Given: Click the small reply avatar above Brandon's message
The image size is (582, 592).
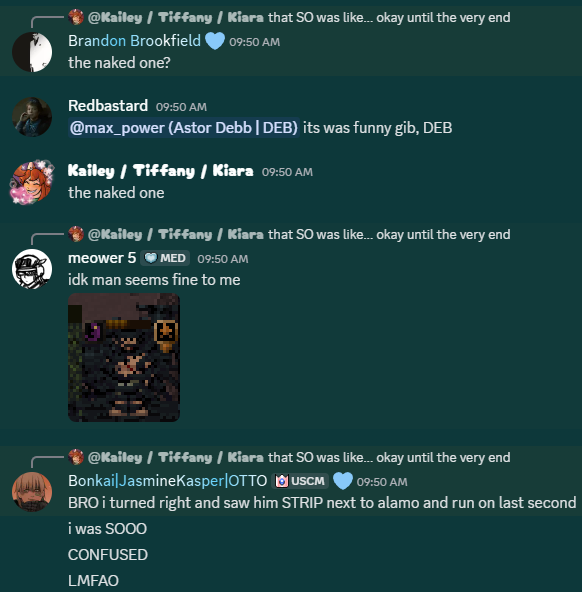Looking at the screenshot, I should point(76,17).
